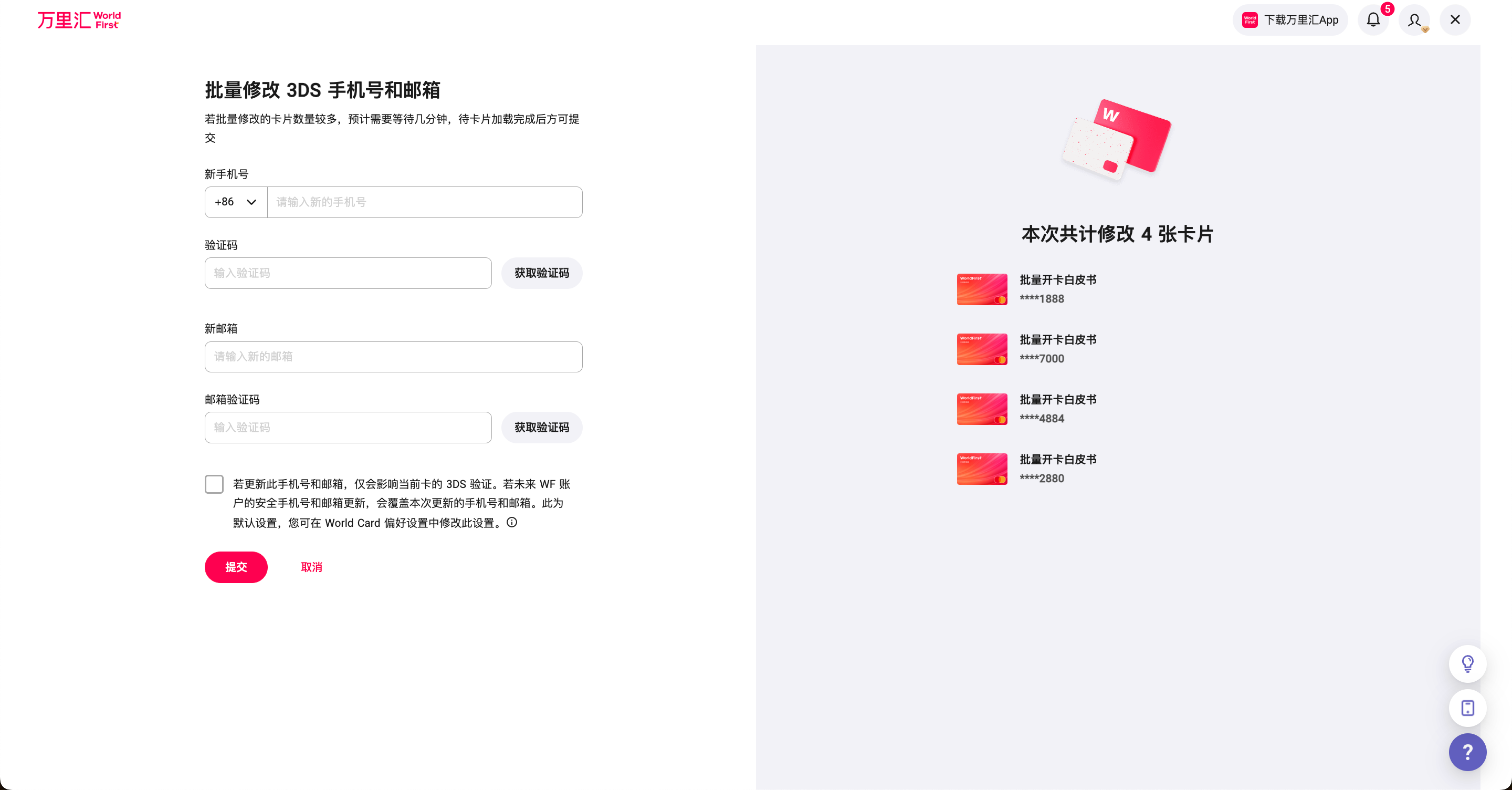This screenshot has width=1512, height=790.
Task: Open the +86 country code dropdown
Action: (x=235, y=202)
